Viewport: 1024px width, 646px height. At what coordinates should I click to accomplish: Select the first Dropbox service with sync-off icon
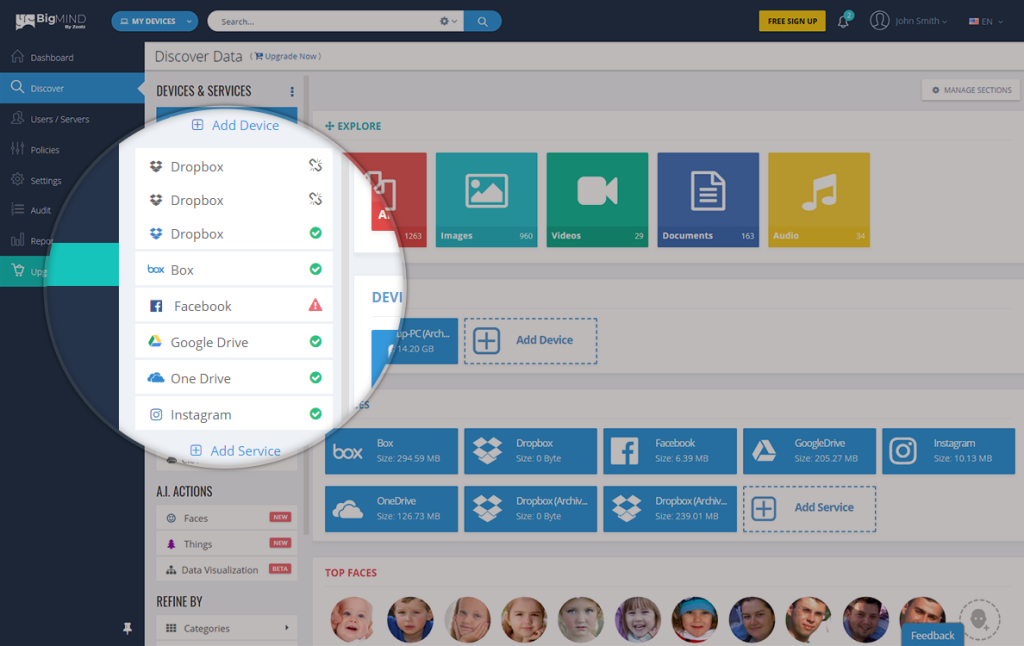click(x=234, y=167)
